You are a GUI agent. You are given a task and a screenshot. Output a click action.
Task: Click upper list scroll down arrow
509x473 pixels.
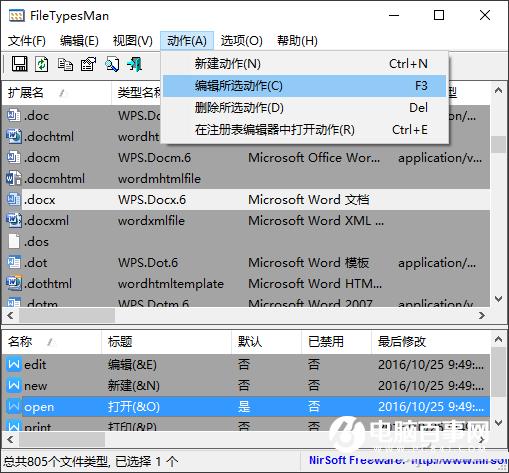498,298
